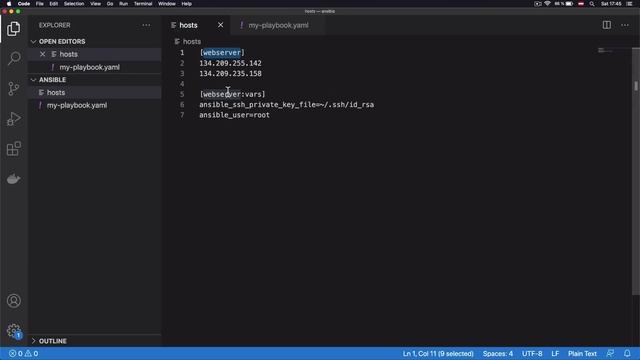Open the Apple menu
The width and height of the screenshot is (640, 360).
[9, 4]
